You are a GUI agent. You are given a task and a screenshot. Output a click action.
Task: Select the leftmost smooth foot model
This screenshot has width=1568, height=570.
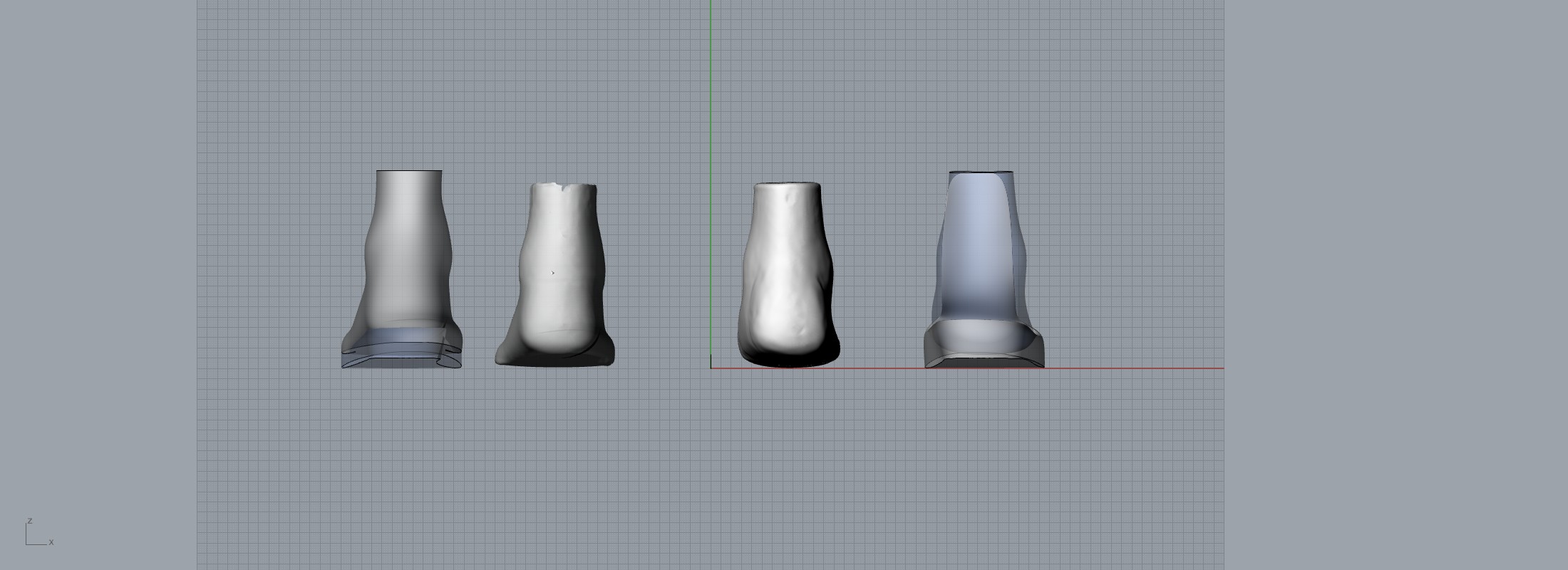pos(408,256)
